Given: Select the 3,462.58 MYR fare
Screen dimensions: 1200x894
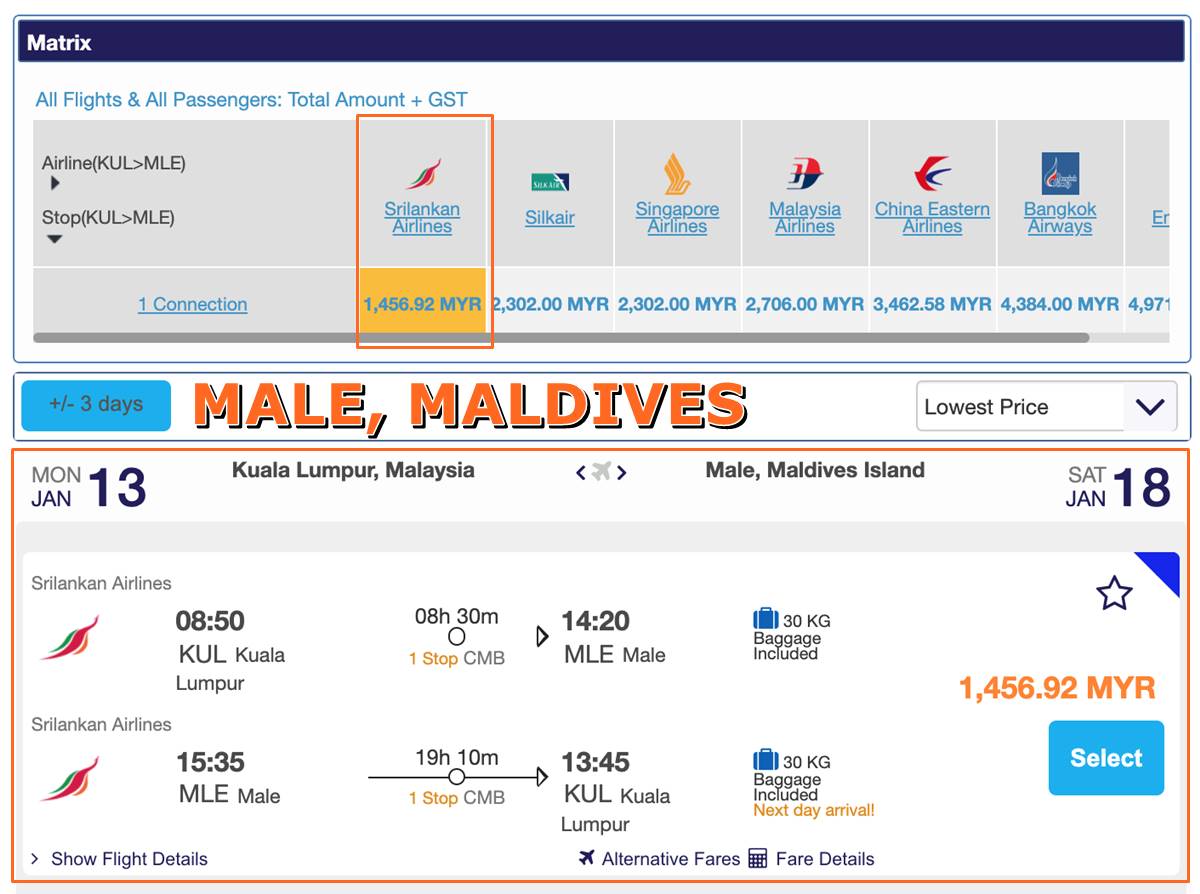Looking at the screenshot, I should point(932,304).
